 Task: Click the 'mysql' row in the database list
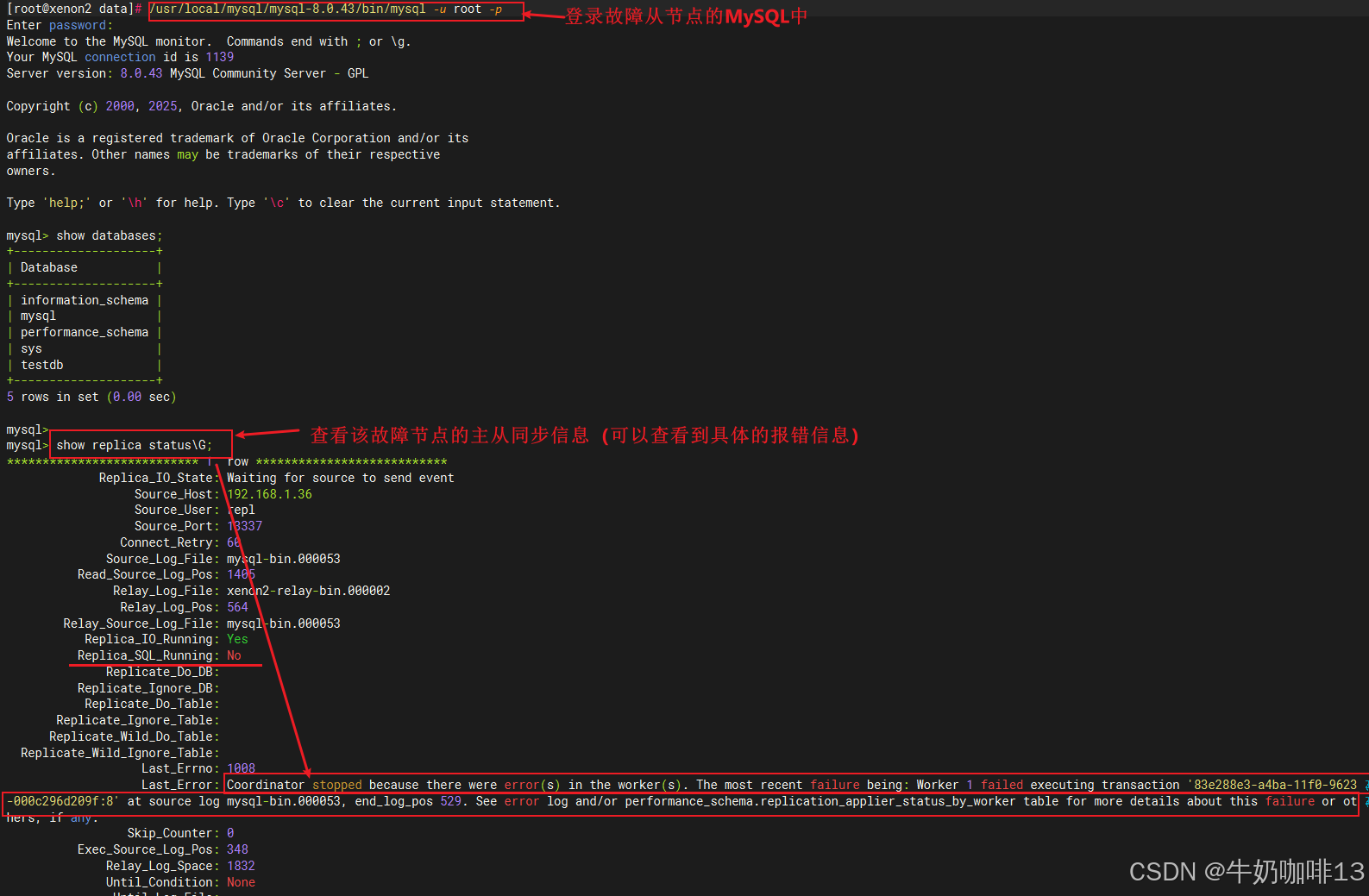point(38,316)
